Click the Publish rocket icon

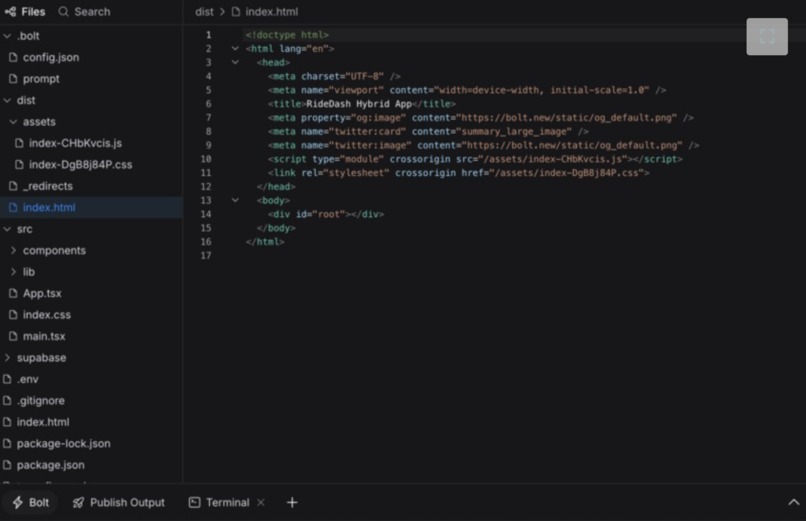(78, 503)
